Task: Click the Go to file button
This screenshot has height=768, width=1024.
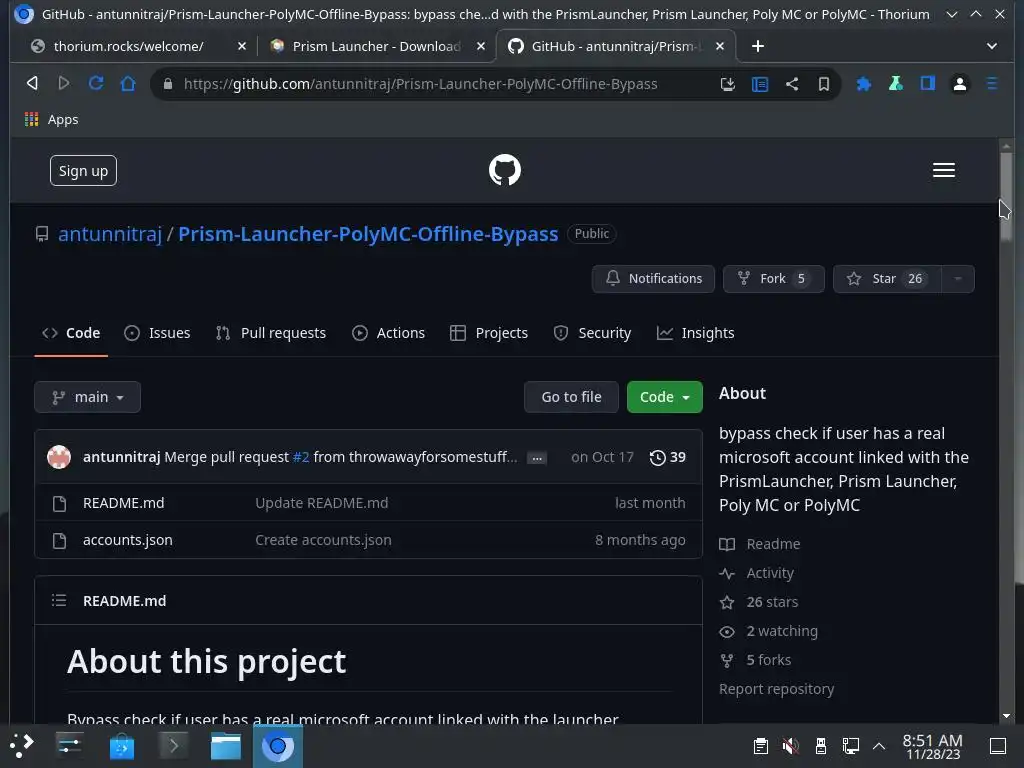Action: (571, 397)
